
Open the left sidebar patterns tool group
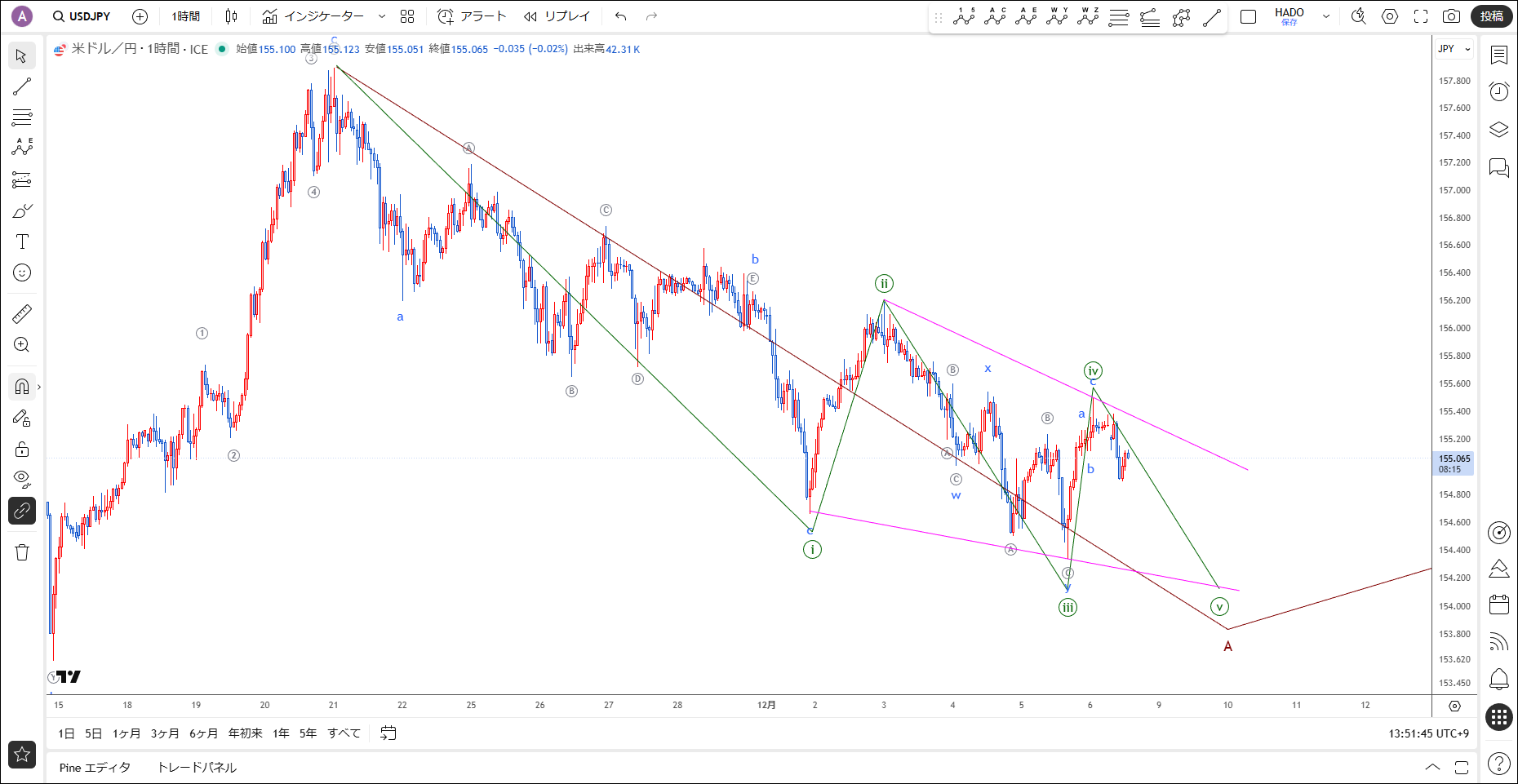click(x=22, y=148)
